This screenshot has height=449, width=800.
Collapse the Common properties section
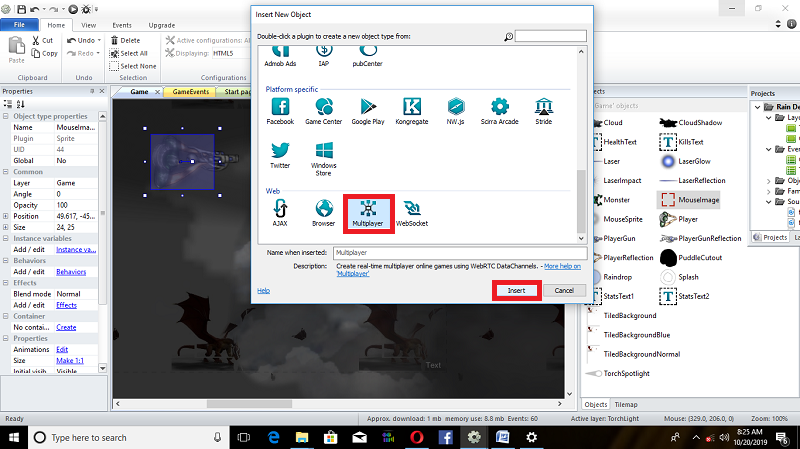(x=6, y=172)
